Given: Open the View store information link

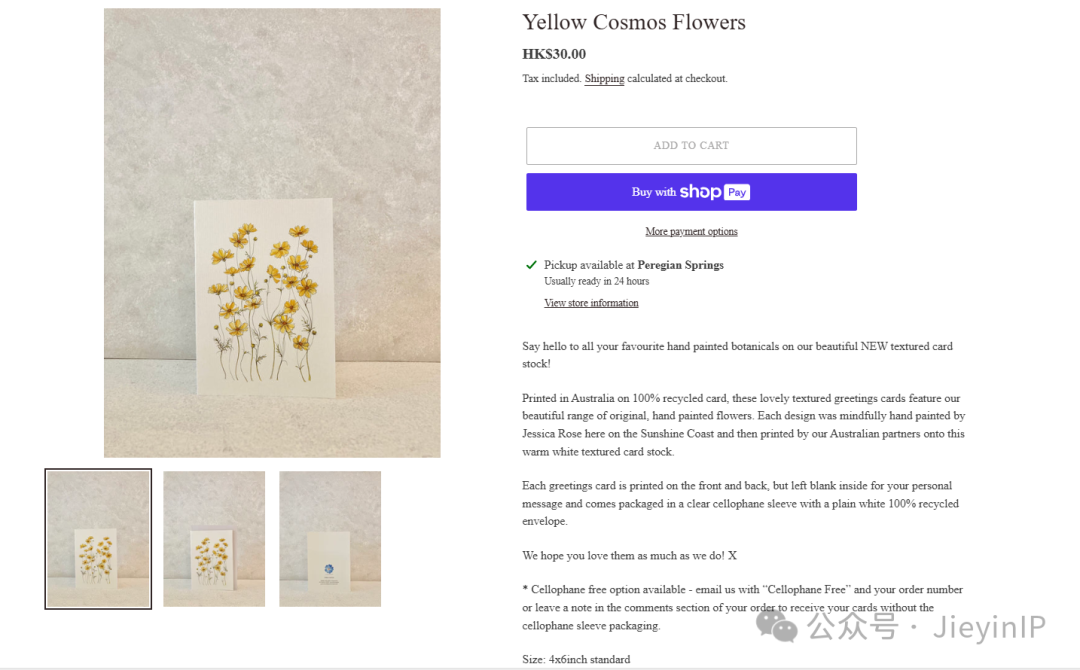Looking at the screenshot, I should tap(591, 303).
